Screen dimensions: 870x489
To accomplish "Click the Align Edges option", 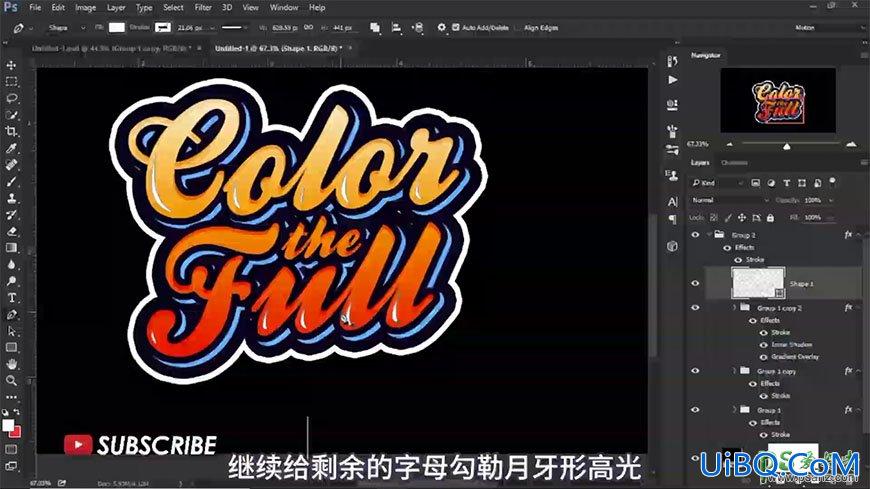I will coord(540,28).
